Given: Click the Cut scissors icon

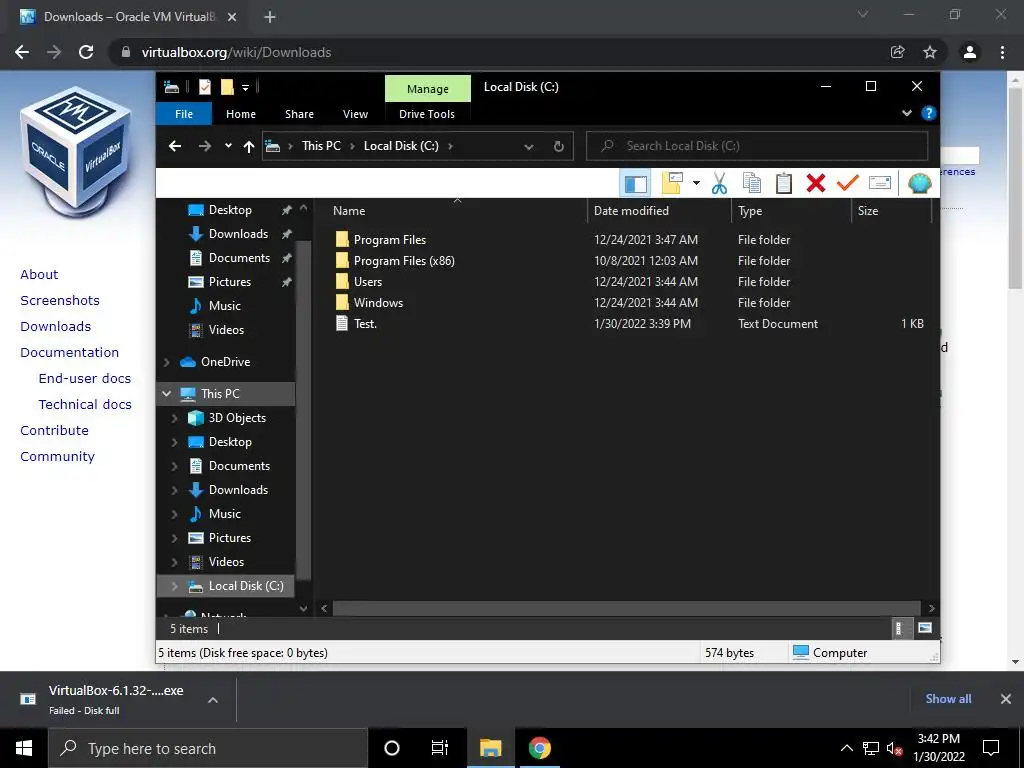Looking at the screenshot, I should 719,184.
